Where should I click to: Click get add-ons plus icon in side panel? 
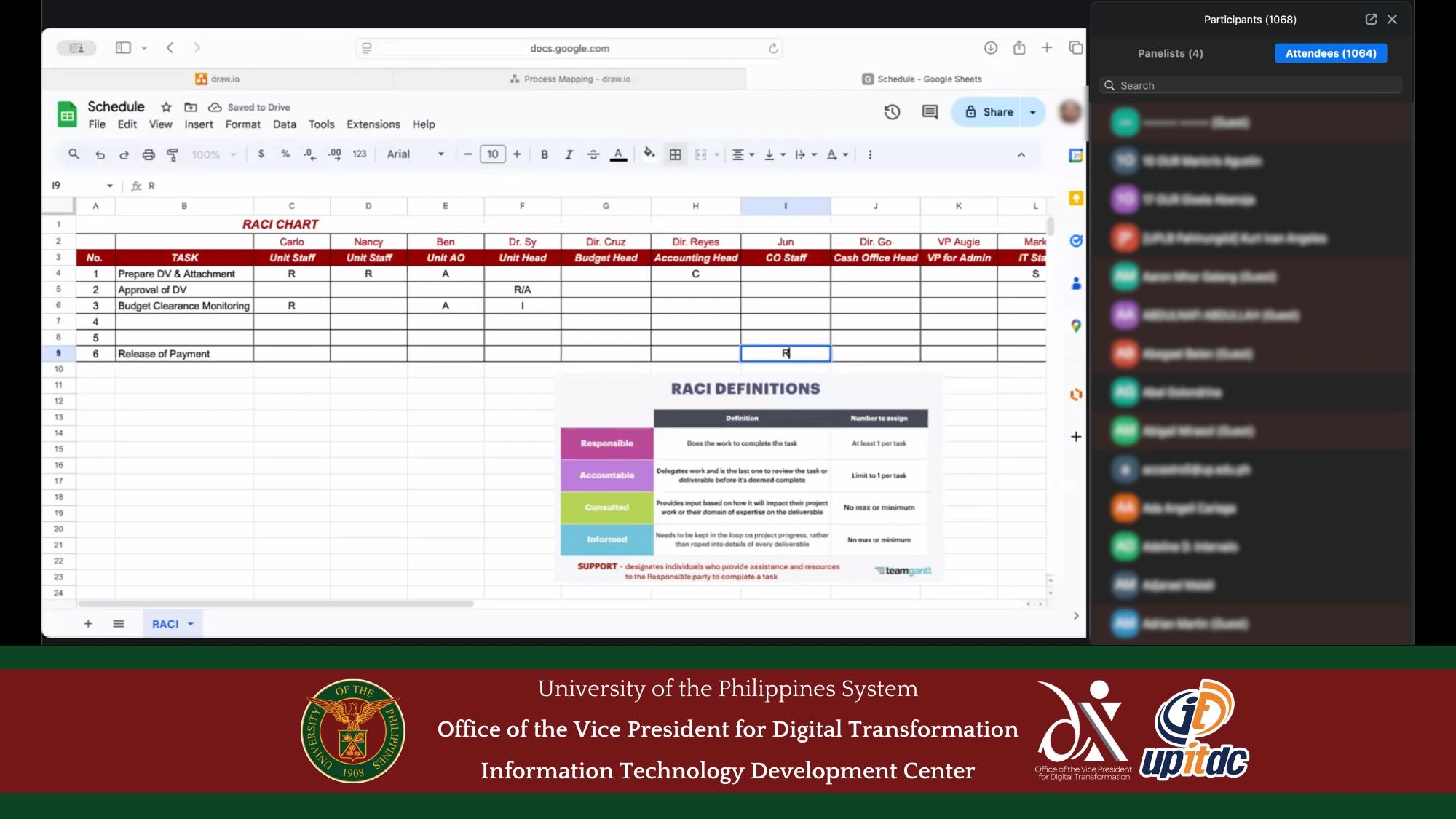1076,437
